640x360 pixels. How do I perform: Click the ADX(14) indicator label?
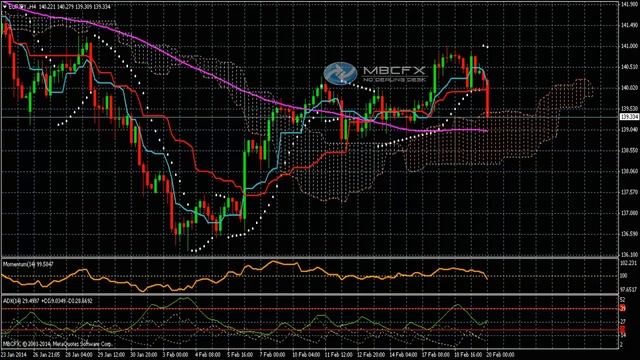click(47, 301)
